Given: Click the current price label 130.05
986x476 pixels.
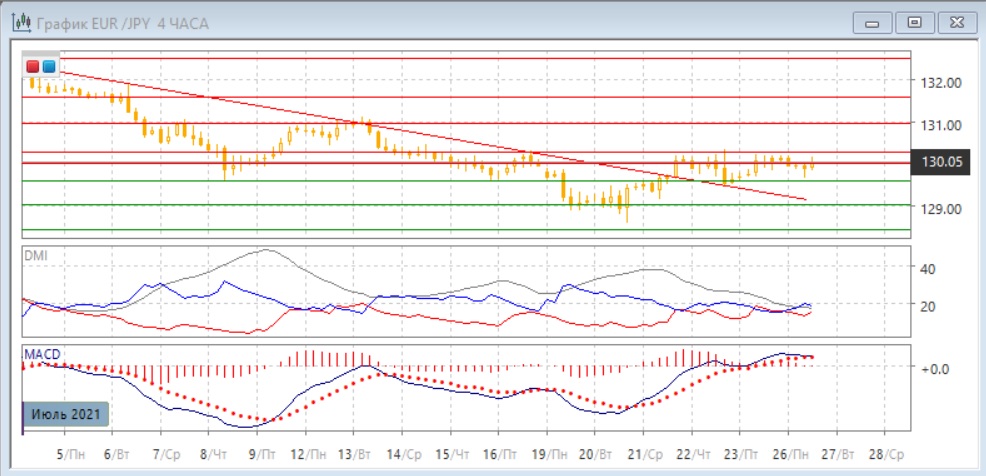Looking at the screenshot, I should pyautogui.click(x=941, y=163).
